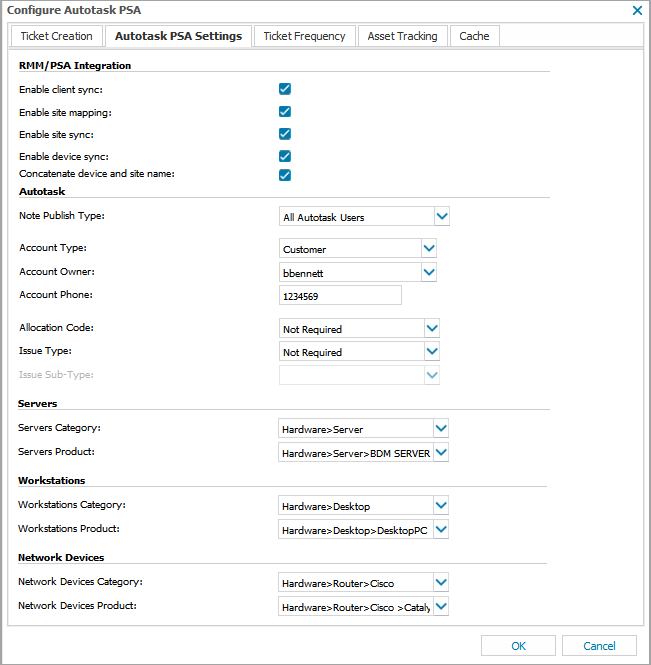
Task: Uncheck Enable site mapping
Action: coord(285,112)
